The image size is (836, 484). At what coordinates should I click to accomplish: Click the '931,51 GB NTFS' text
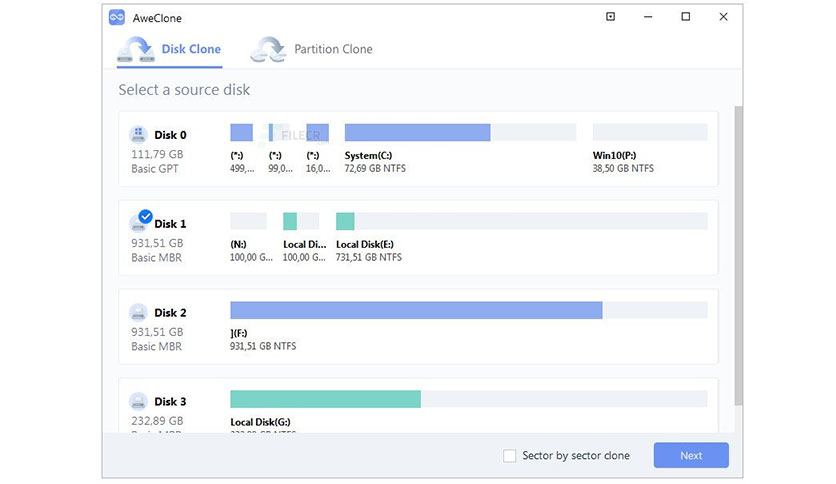click(x=263, y=346)
